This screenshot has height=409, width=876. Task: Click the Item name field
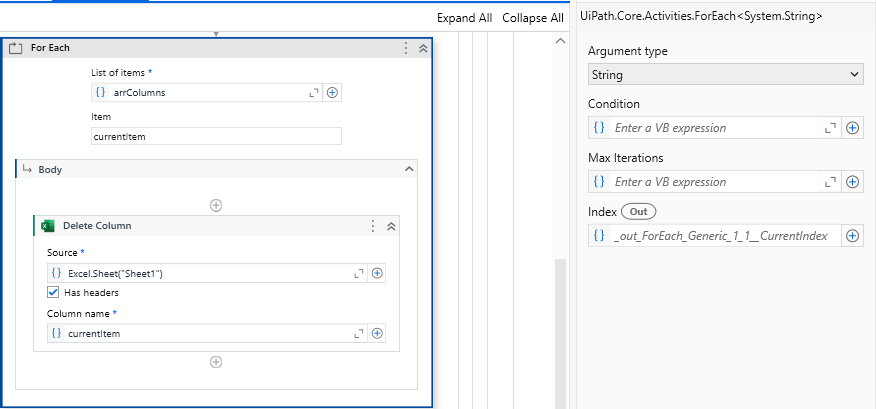[216, 136]
